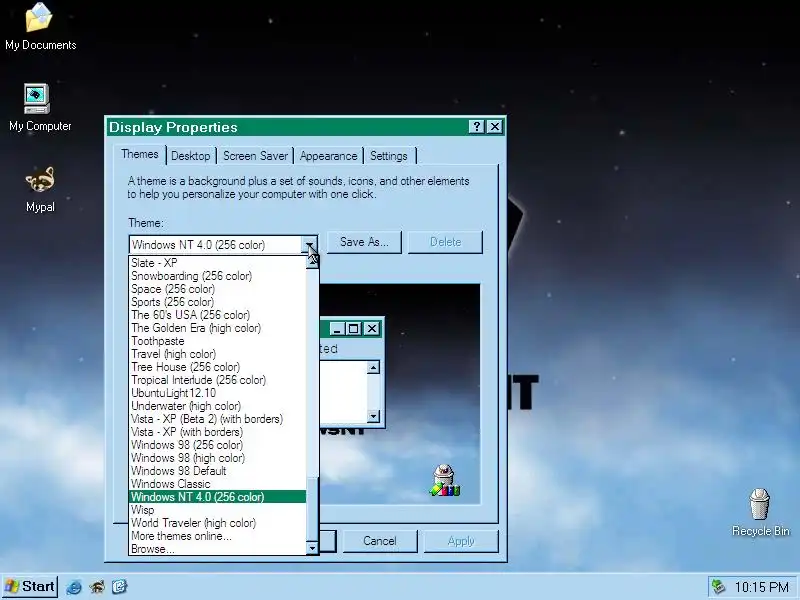Choose Slate - XP theme
The image size is (800, 600).
pos(217,263)
